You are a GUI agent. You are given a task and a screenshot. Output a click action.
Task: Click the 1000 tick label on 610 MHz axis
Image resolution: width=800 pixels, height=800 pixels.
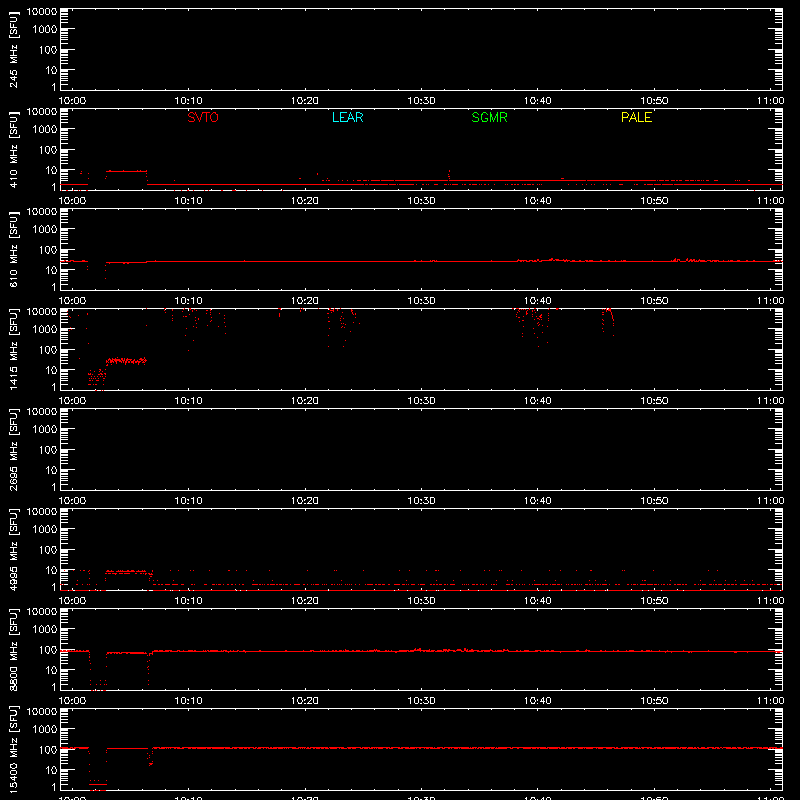click(x=45, y=230)
